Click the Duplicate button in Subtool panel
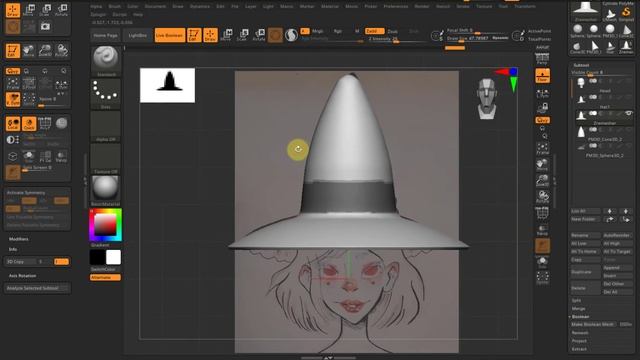 [x=585, y=271]
